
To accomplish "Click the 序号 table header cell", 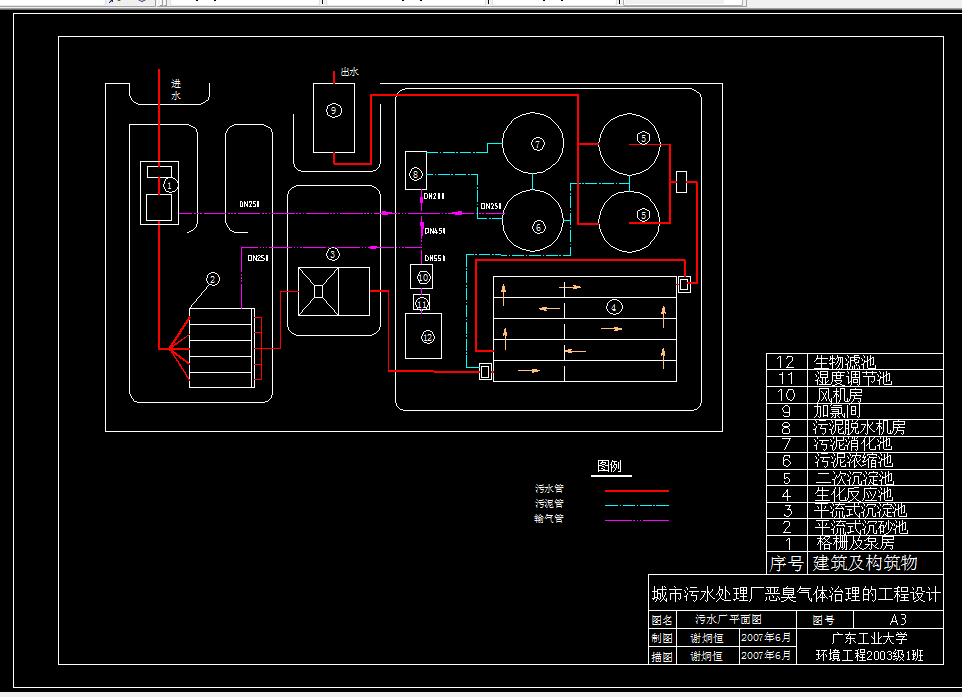I will click(x=787, y=563).
